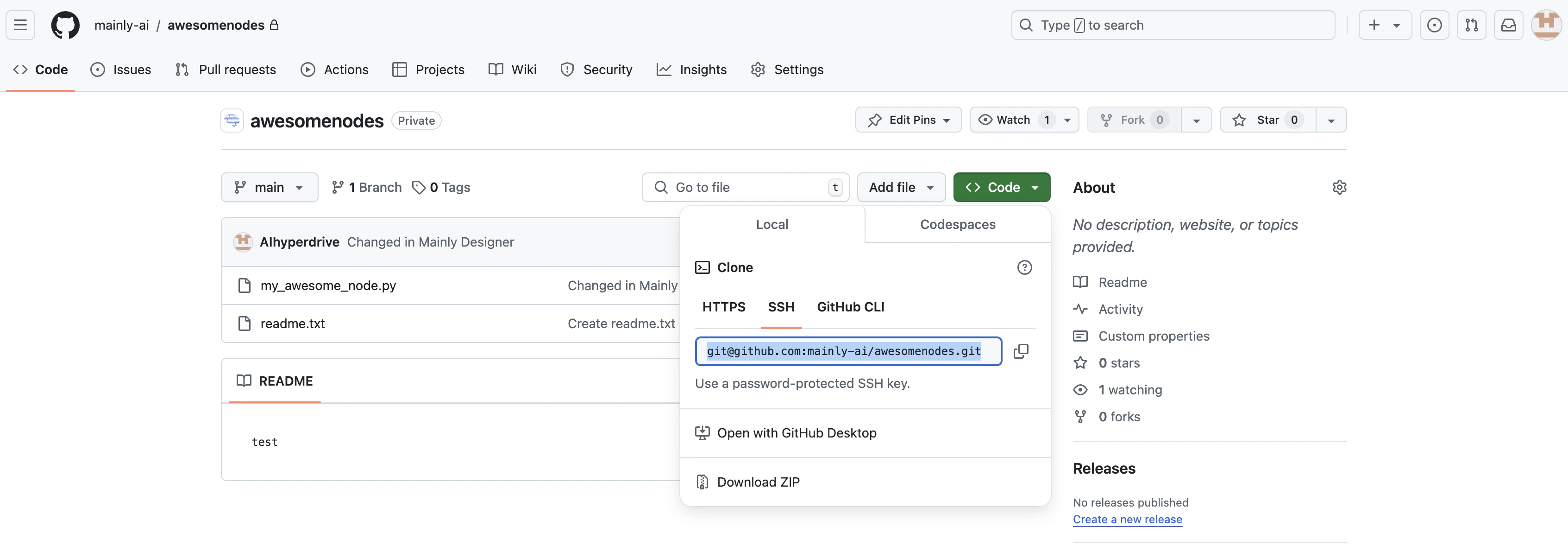Switch to Codespaces tab in Code popup
1568x558 pixels.
click(958, 224)
